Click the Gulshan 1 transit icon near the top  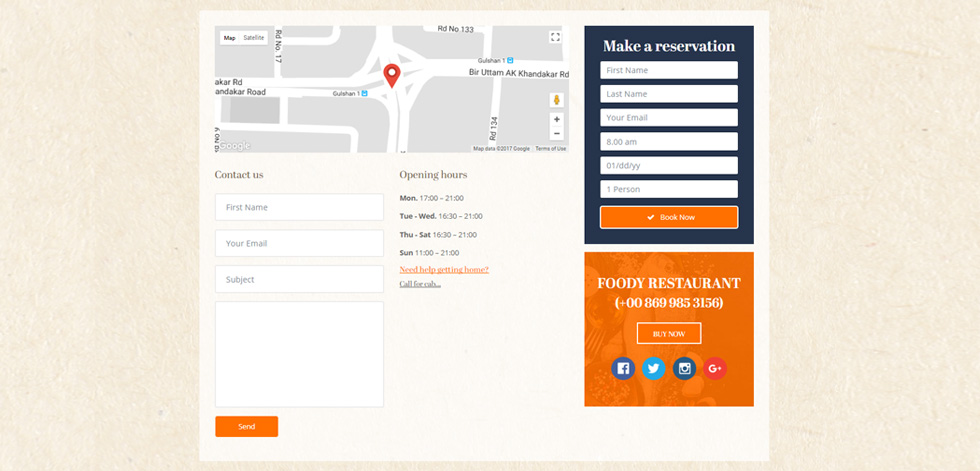(510, 61)
